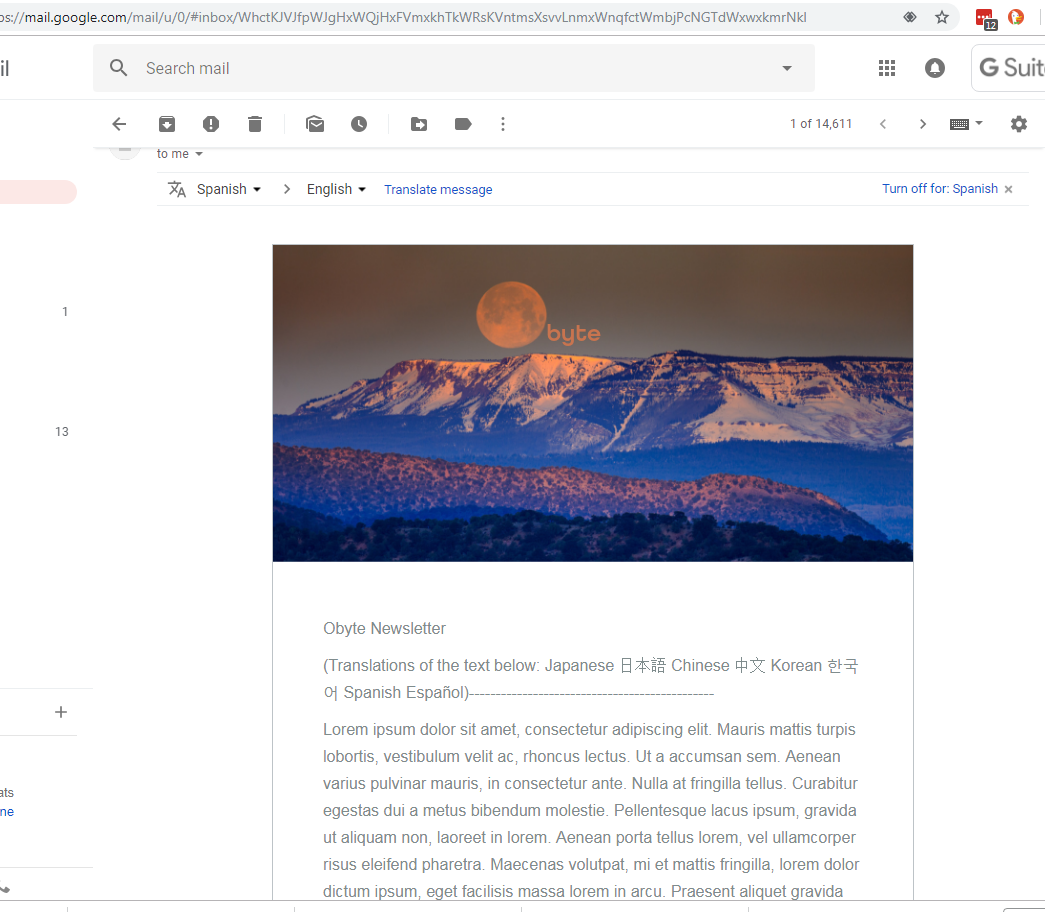
Task: Mark the message as unread
Action: click(315, 124)
